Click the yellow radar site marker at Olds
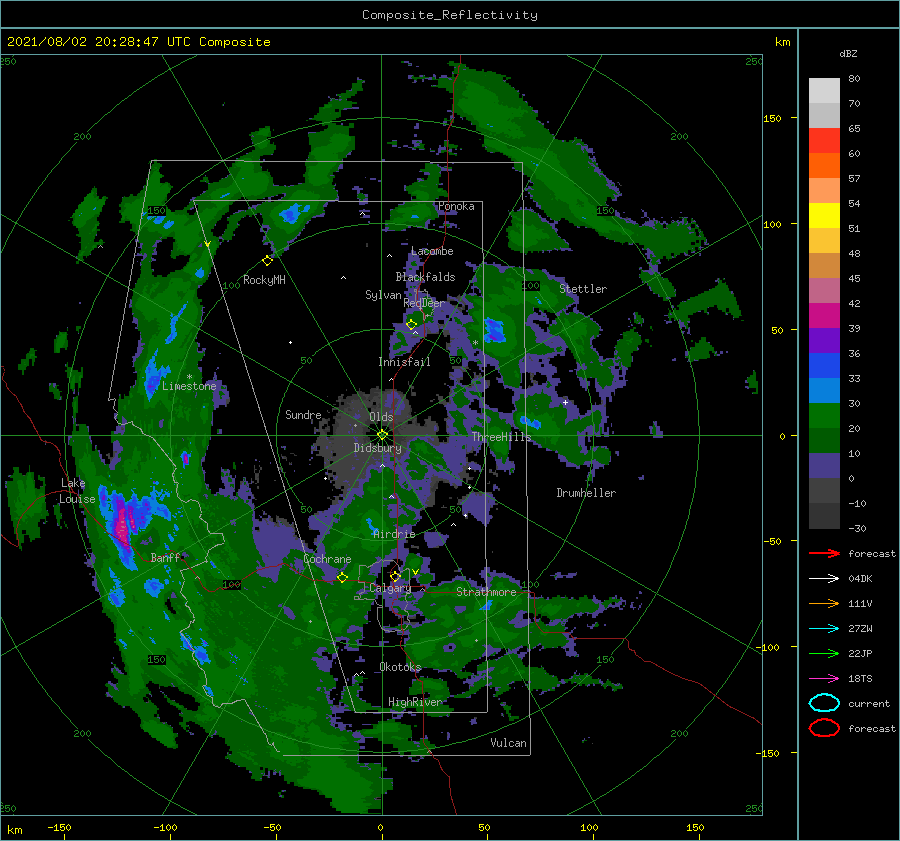The height and width of the screenshot is (841, 900). coord(382,435)
